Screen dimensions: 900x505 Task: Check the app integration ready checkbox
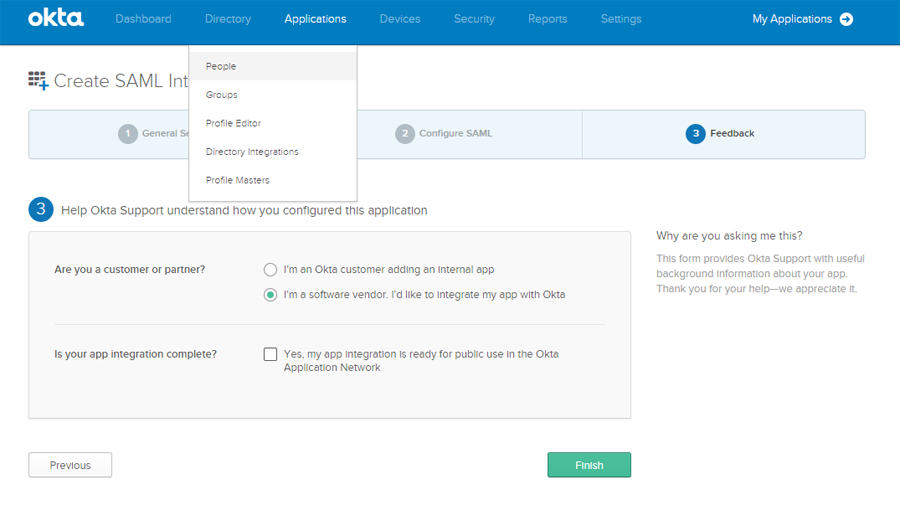pyautogui.click(x=270, y=354)
